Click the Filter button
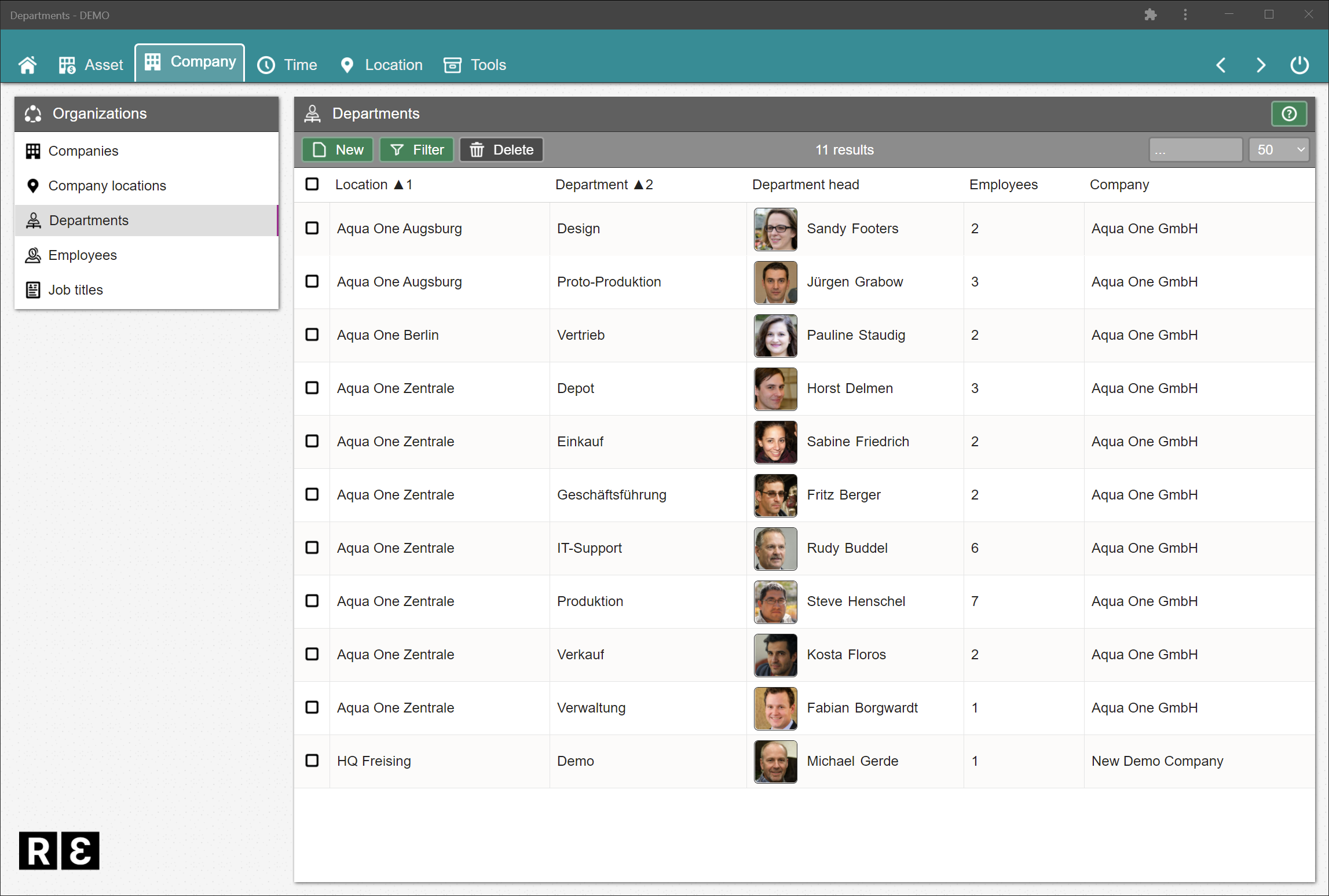This screenshot has width=1329, height=896. click(416, 149)
